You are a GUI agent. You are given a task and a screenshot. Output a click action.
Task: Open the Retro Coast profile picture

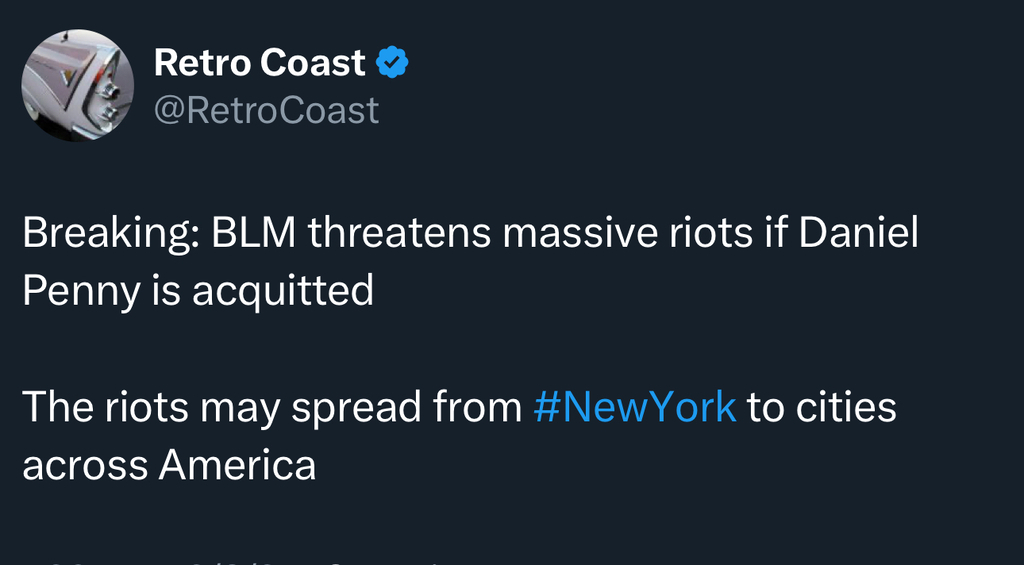point(77,85)
